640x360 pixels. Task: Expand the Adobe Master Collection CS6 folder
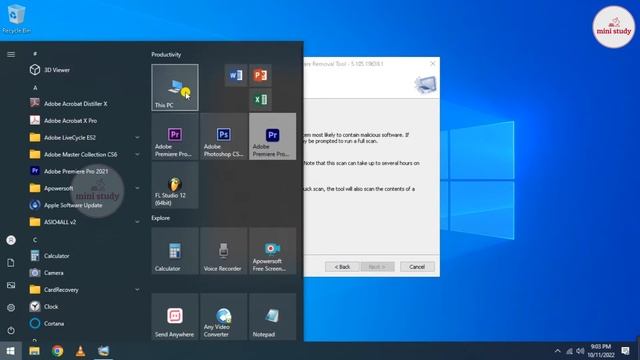[85, 154]
